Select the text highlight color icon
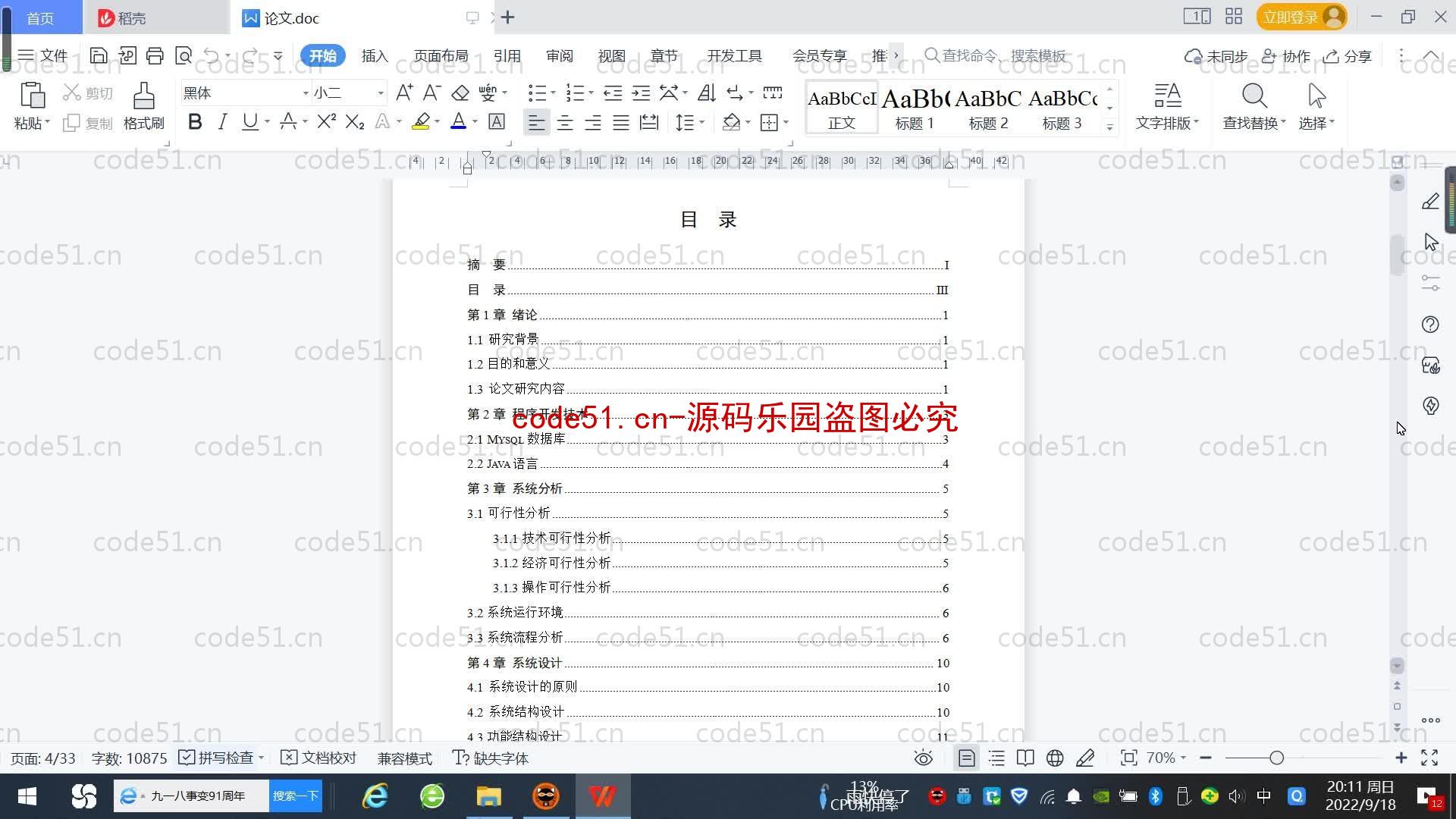Viewport: 1456px width, 819px height. (x=420, y=122)
